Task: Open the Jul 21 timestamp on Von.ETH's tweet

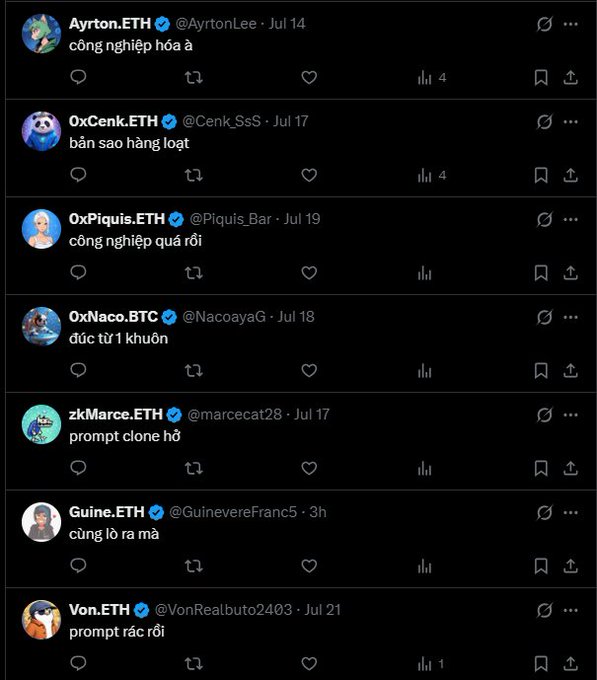Action: 323,610
